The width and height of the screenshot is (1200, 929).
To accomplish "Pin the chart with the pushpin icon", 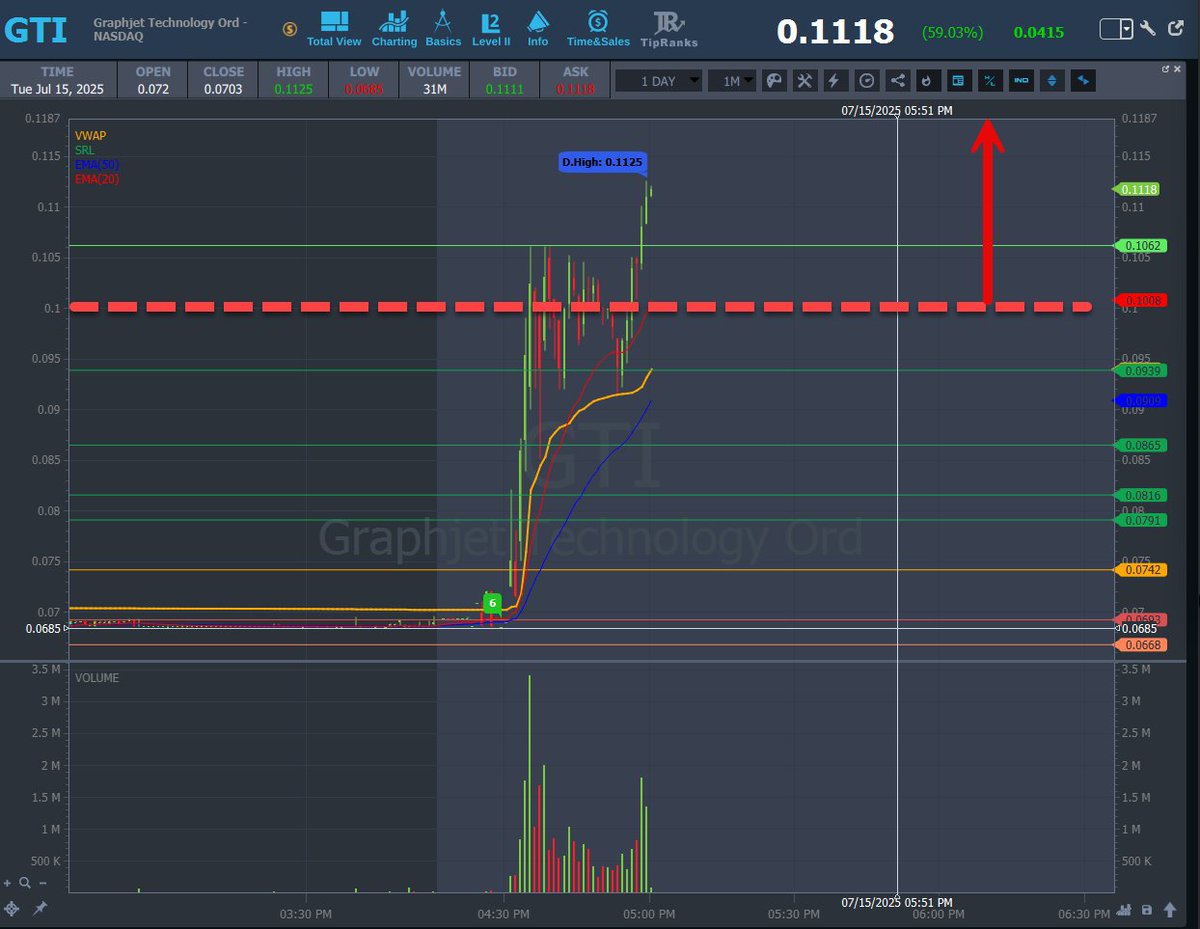I will pos(40,908).
